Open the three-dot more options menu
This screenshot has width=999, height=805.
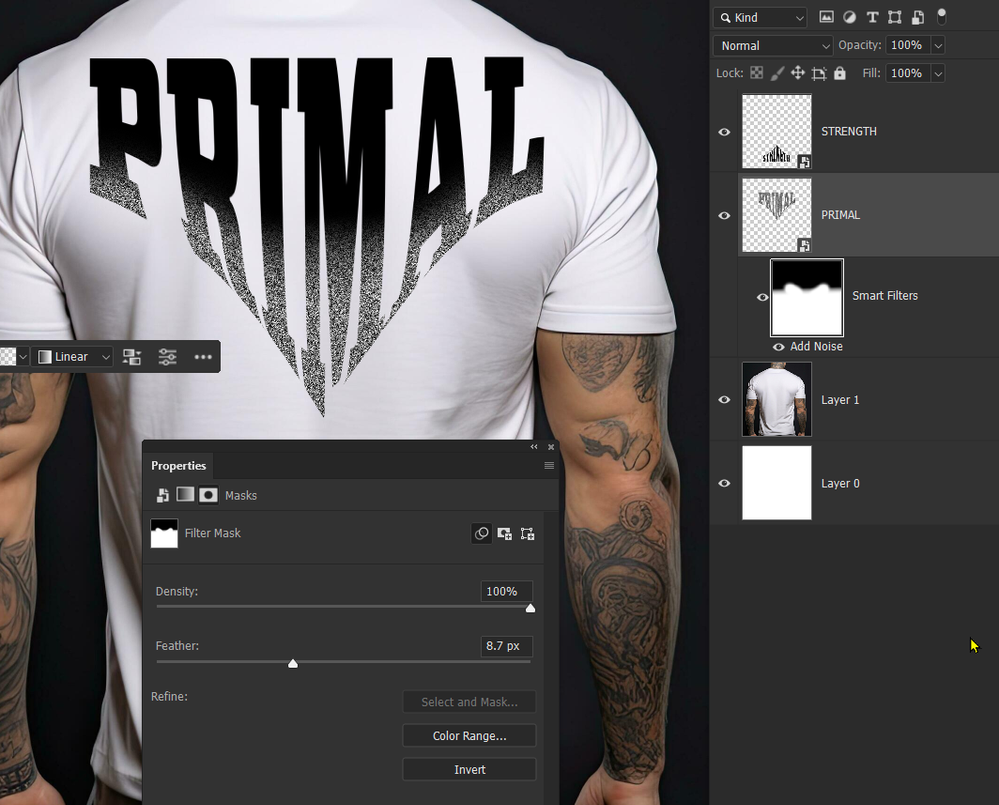[203, 357]
